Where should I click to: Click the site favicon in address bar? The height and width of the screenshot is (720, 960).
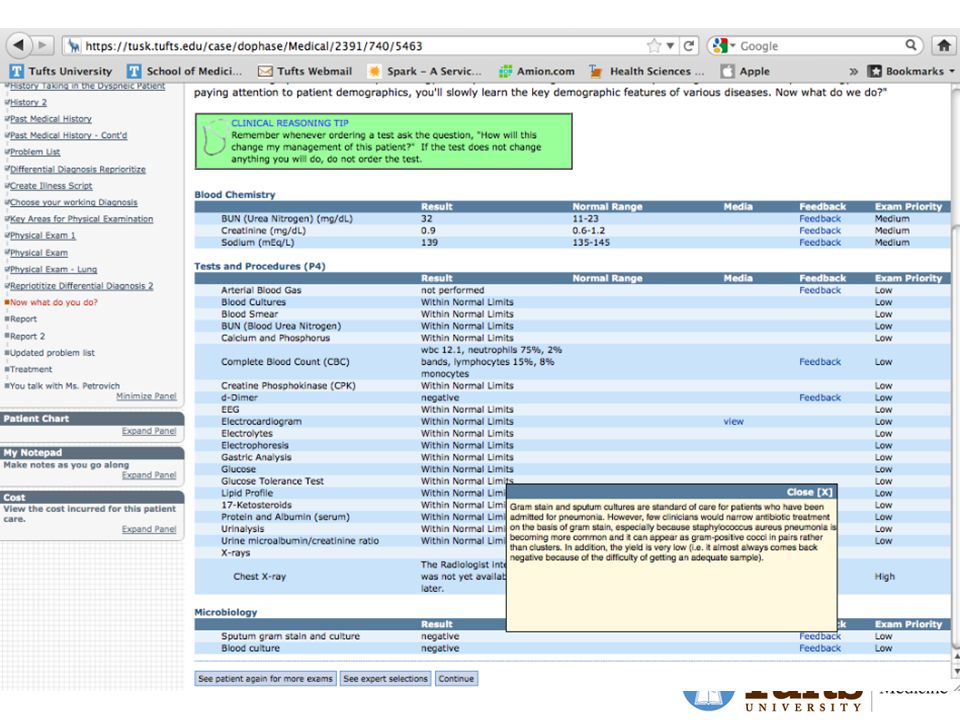click(74, 46)
